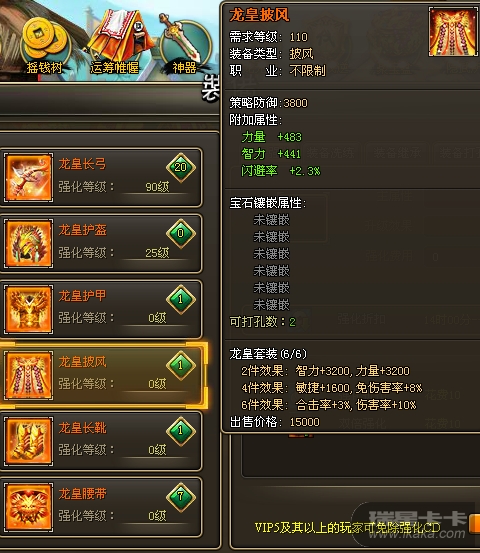
Task: Click the 龙皇护甲 item name
Action: click(x=82, y=296)
